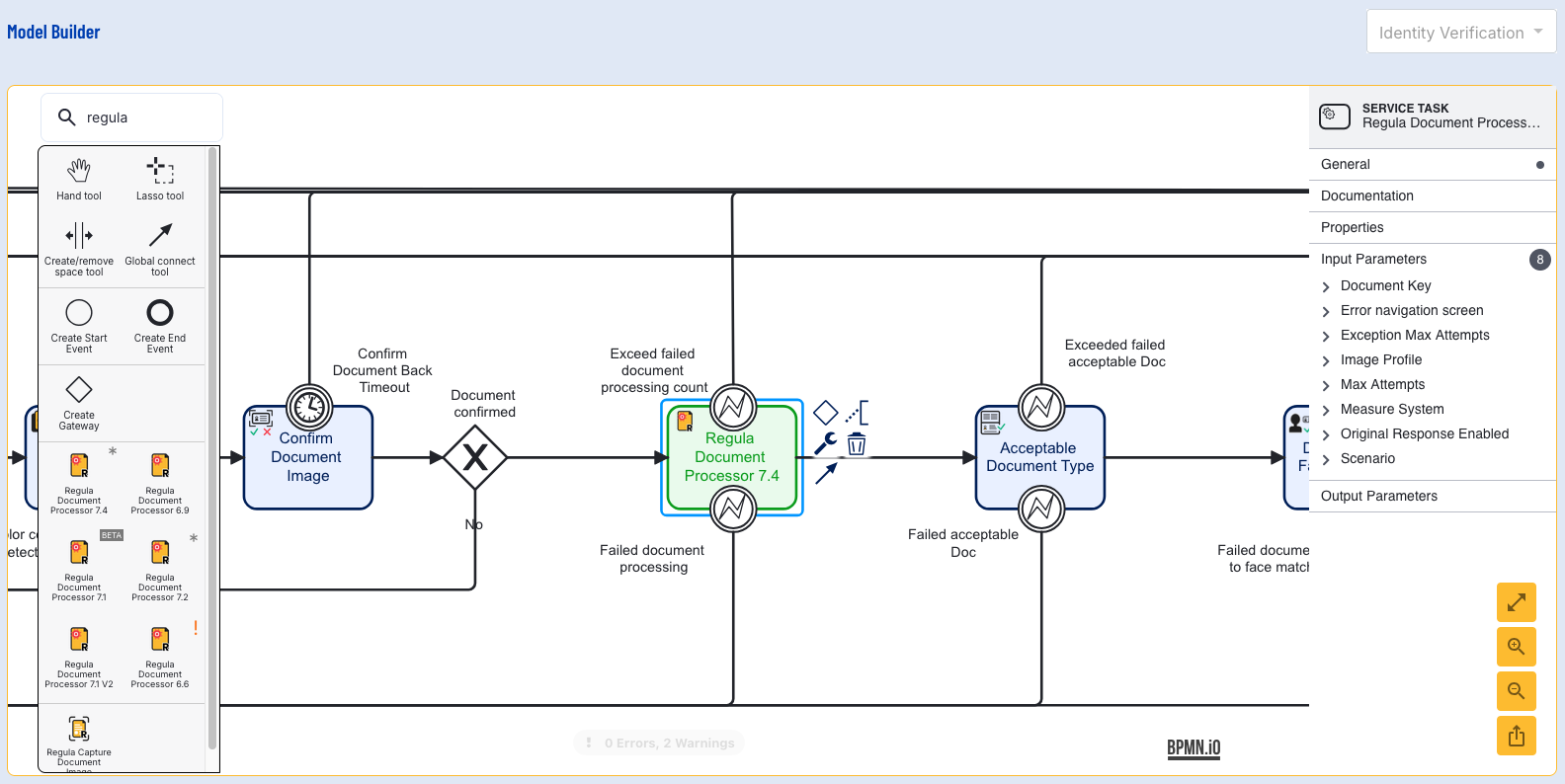Open the BPMN.iO logo link
The image size is (1565, 784).
1194,747
